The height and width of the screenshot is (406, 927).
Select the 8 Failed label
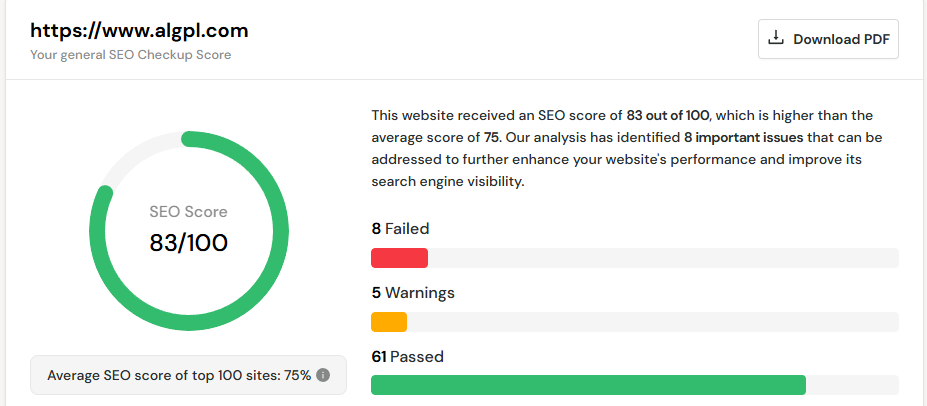tap(400, 229)
